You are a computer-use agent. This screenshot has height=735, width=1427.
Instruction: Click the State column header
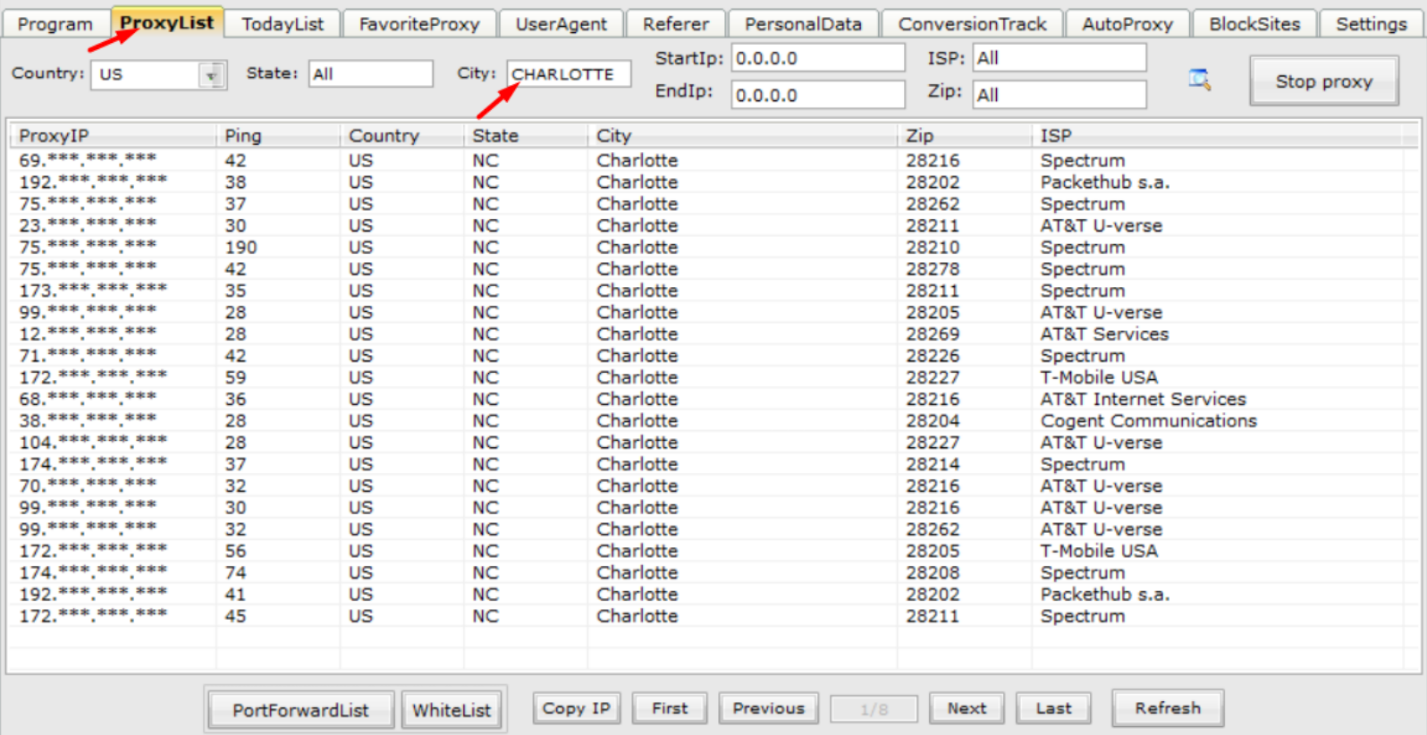pyautogui.click(x=526, y=136)
